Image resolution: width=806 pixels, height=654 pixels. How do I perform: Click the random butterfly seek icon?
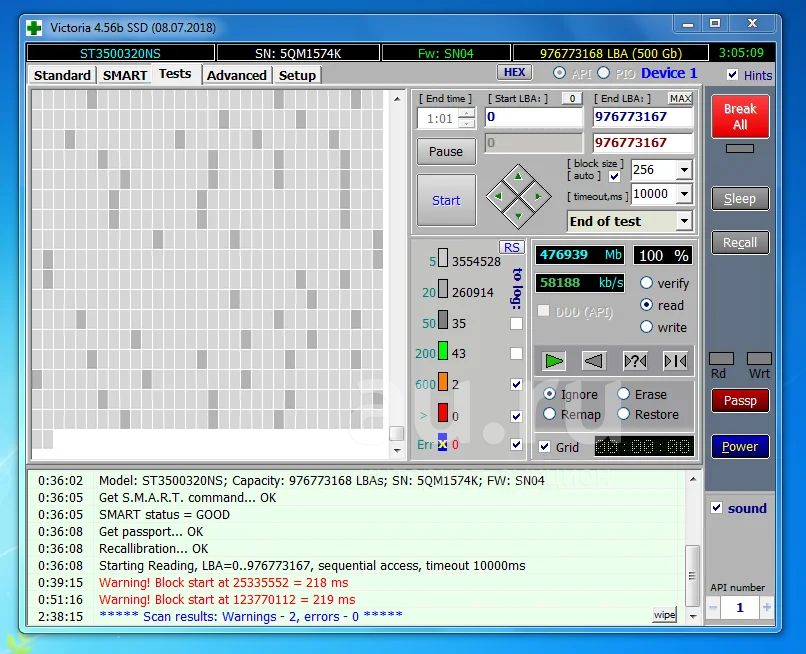635,361
